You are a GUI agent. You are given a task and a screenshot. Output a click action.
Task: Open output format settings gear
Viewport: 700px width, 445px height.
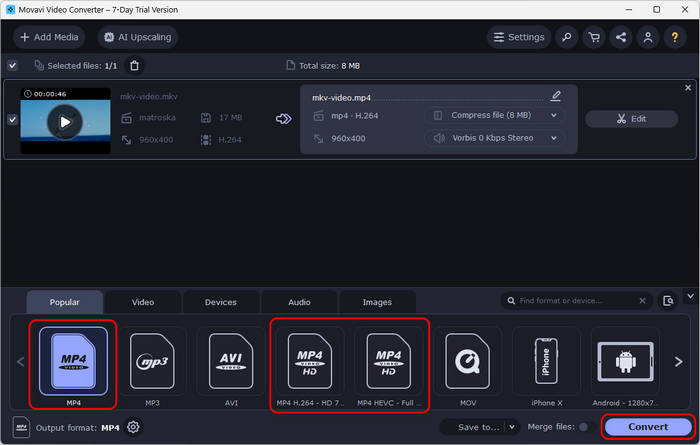pos(133,427)
